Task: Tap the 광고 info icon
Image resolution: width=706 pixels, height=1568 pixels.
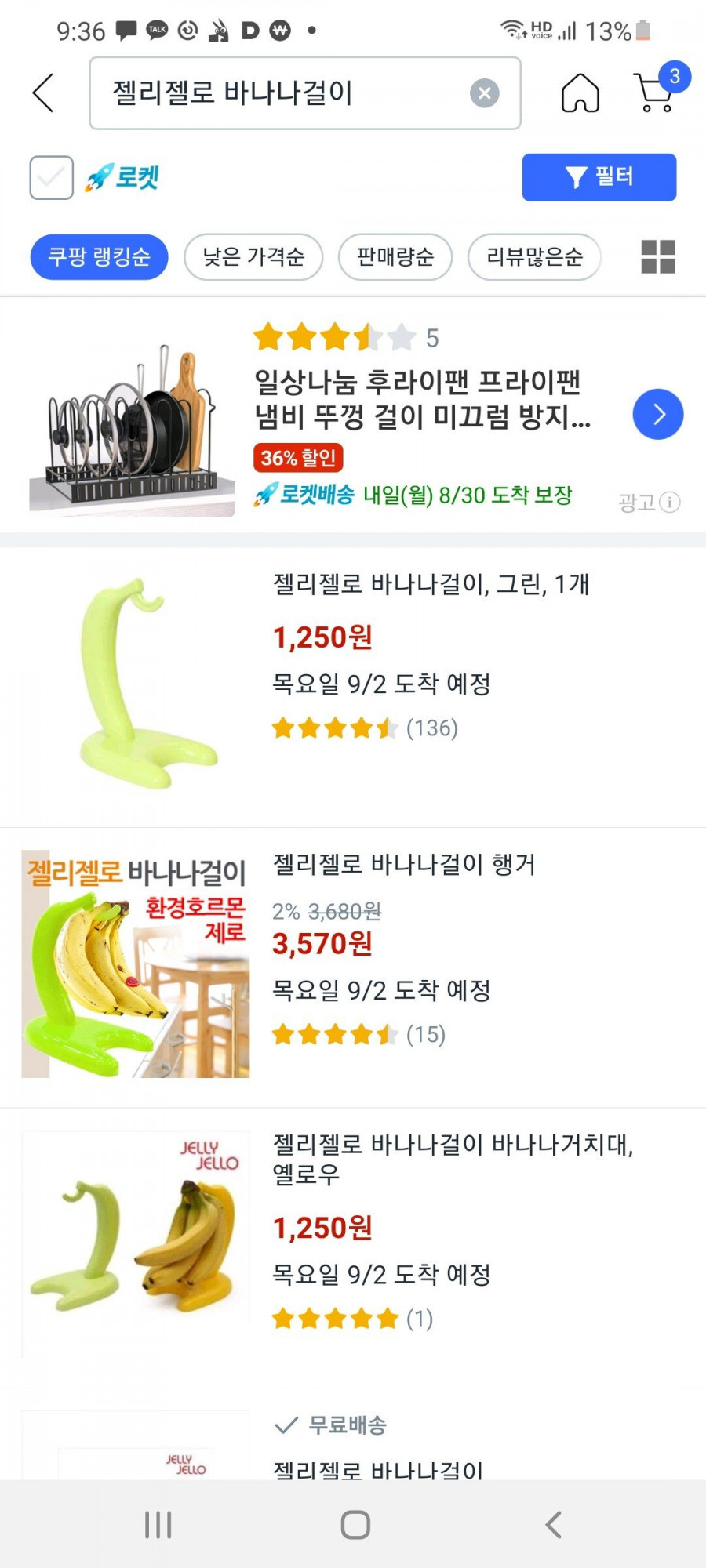Action: click(669, 502)
